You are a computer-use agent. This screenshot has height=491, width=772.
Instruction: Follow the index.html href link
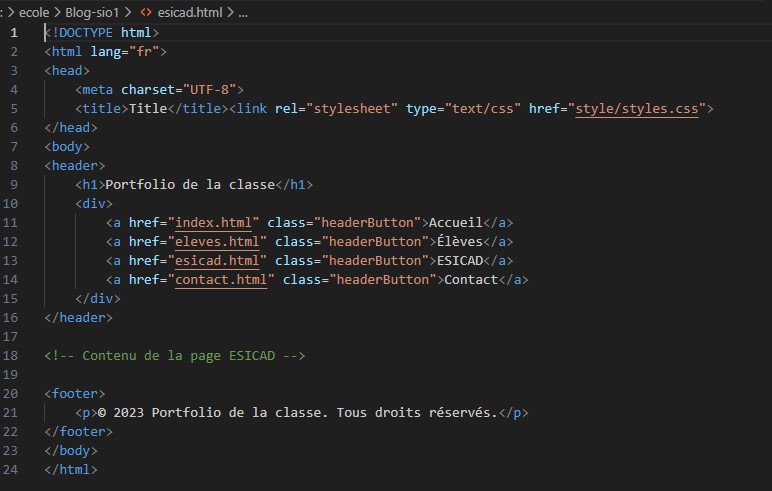pyautogui.click(x=217, y=222)
